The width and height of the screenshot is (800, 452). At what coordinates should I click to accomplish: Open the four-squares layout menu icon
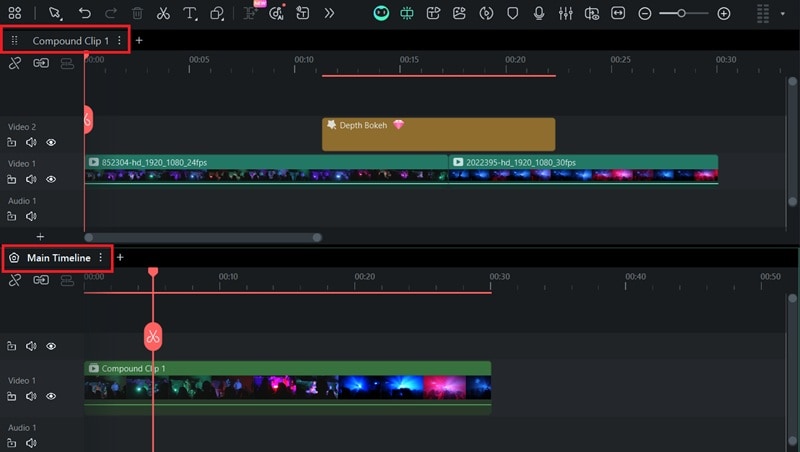[15, 13]
